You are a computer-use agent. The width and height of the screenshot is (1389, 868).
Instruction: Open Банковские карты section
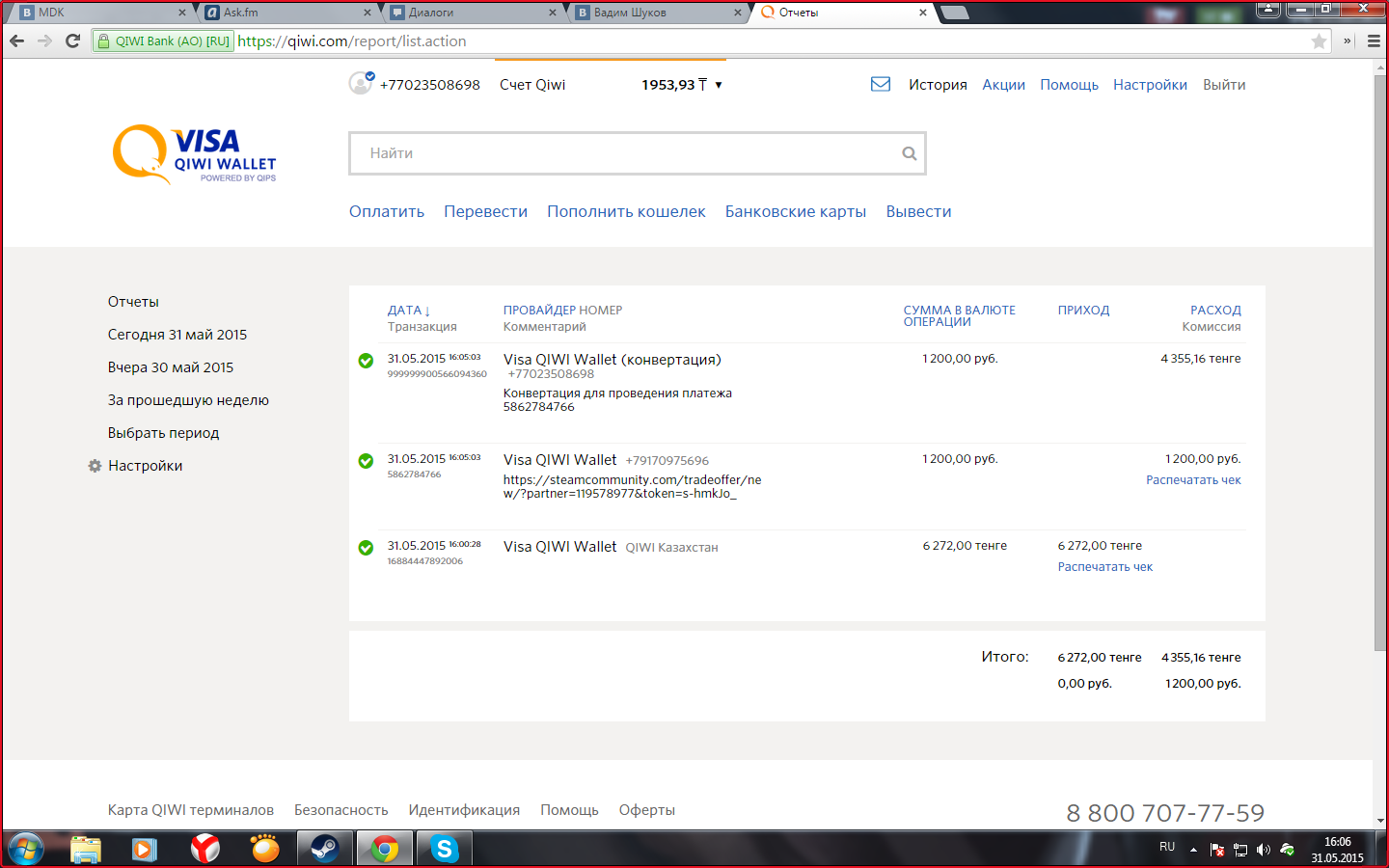point(796,212)
